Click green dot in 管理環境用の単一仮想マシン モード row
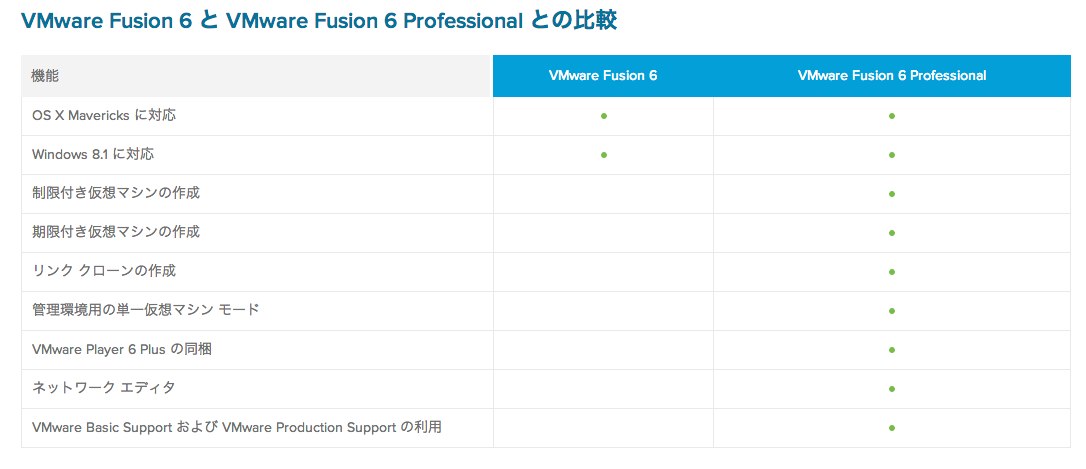1086x469 pixels. click(892, 311)
